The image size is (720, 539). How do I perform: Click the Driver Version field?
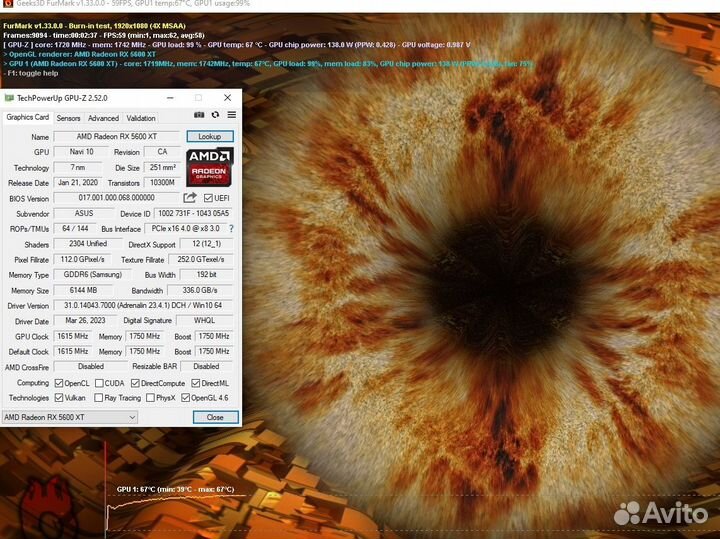(144, 306)
